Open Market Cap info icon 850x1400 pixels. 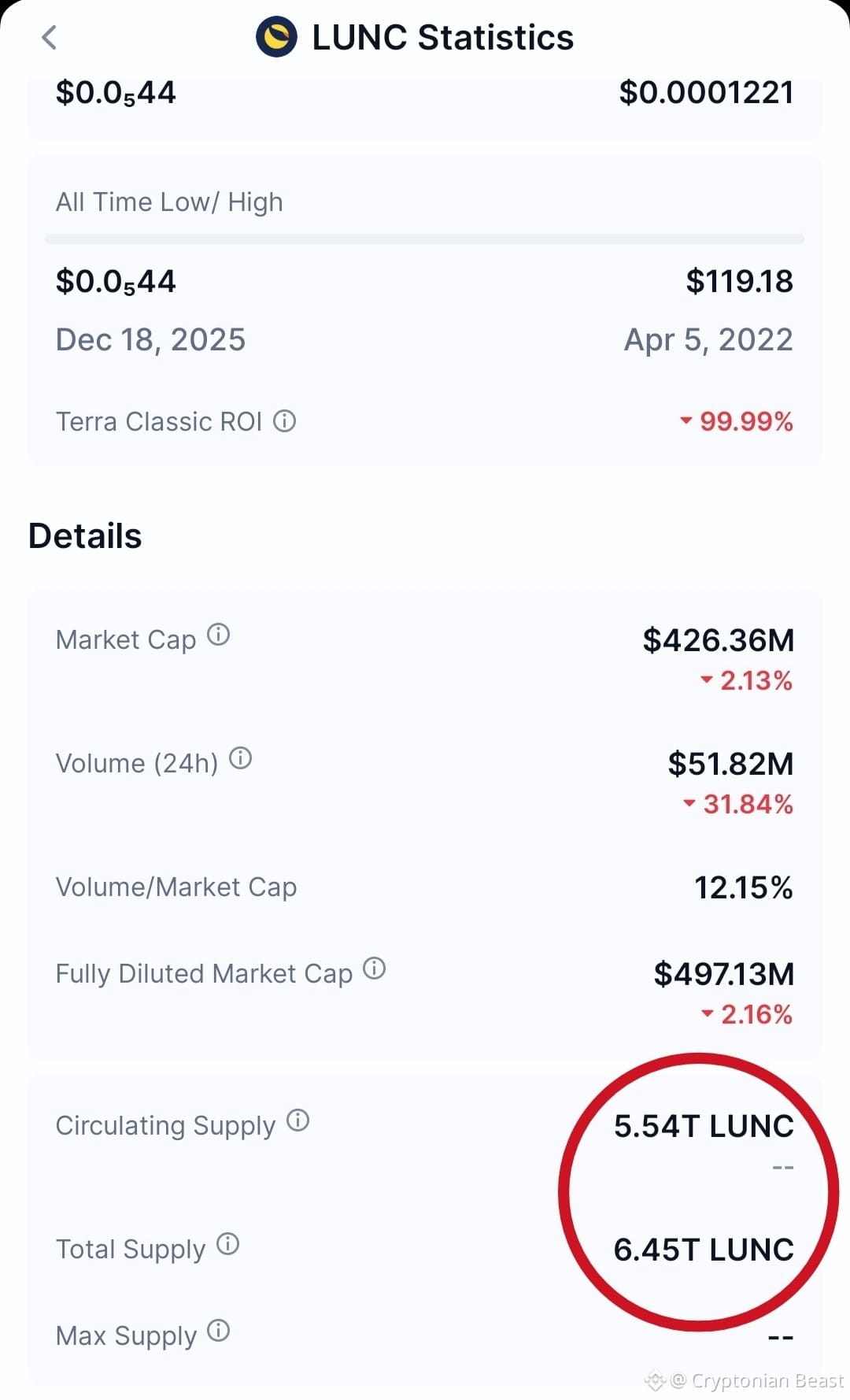[x=218, y=635]
